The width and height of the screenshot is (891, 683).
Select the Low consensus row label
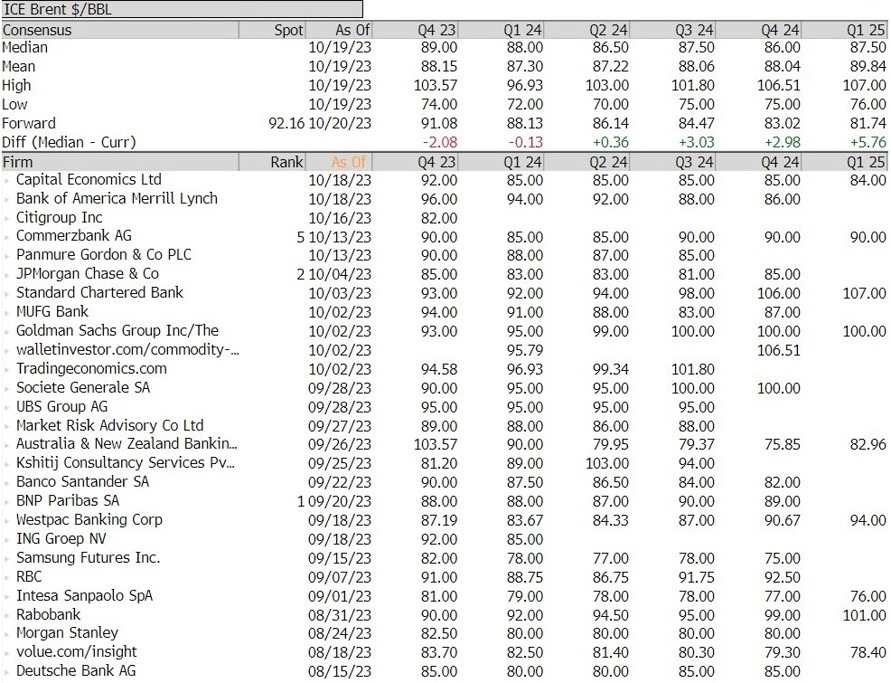(x=15, y=105)
